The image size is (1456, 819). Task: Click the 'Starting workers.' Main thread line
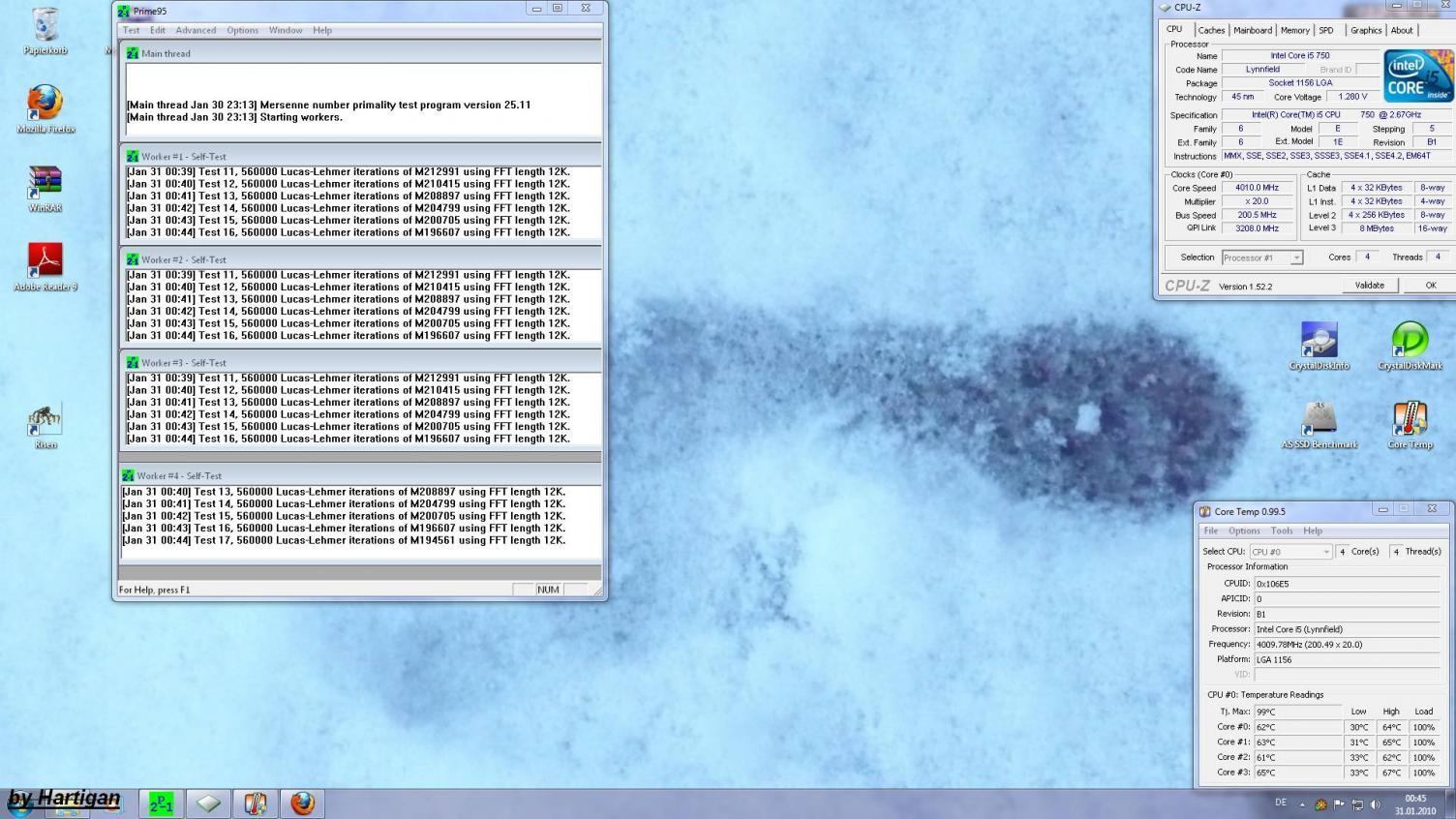[234, 117]
